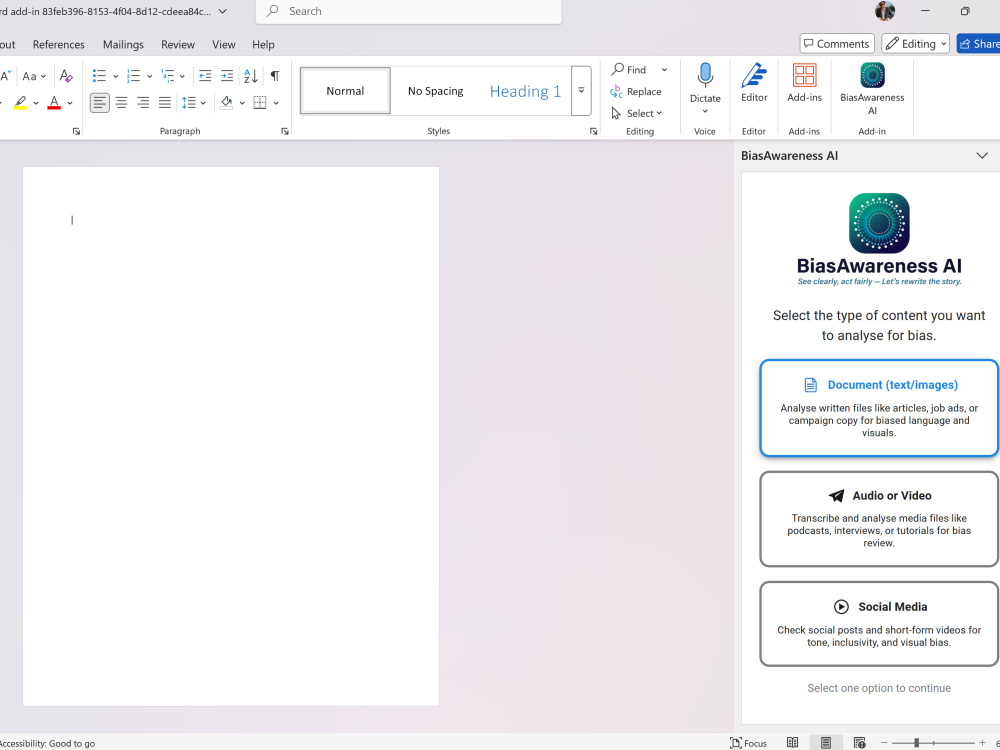Viewport: 1000px width, 750px height.
Task: Click the multilevel list icon
Action: coord(168,76)
